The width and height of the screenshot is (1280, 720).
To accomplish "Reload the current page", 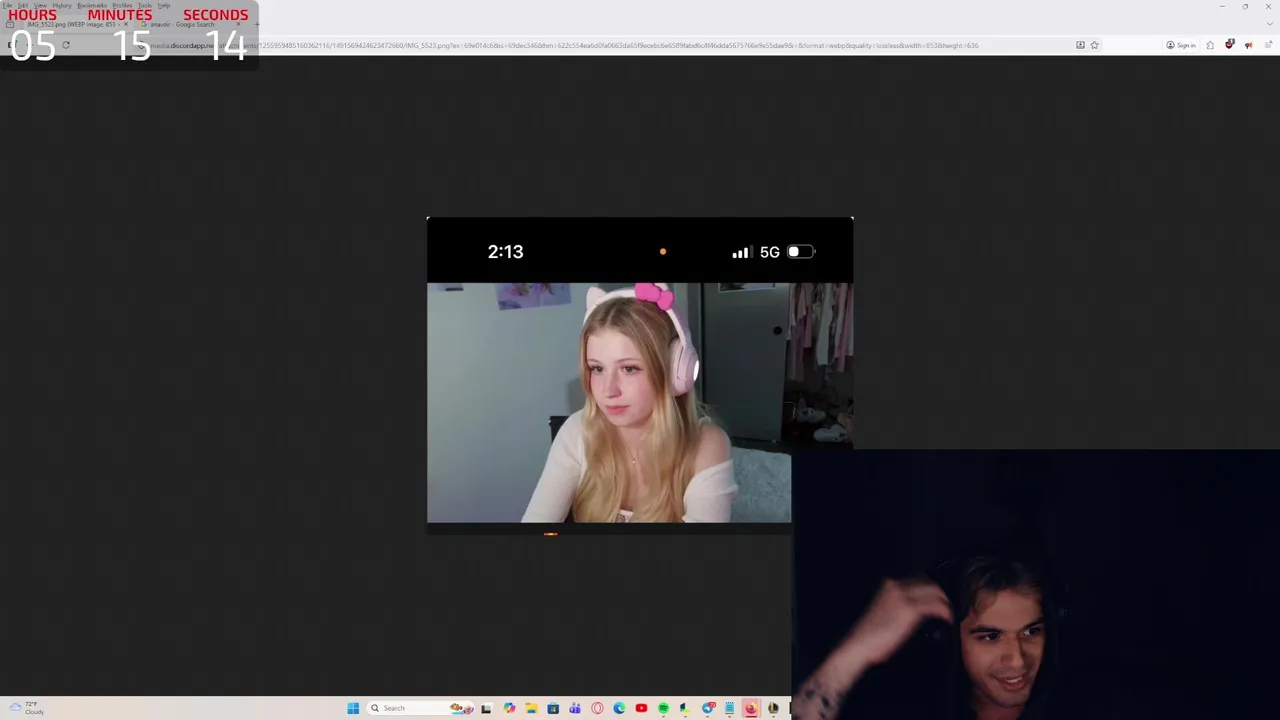I will [x=66, y=45].
